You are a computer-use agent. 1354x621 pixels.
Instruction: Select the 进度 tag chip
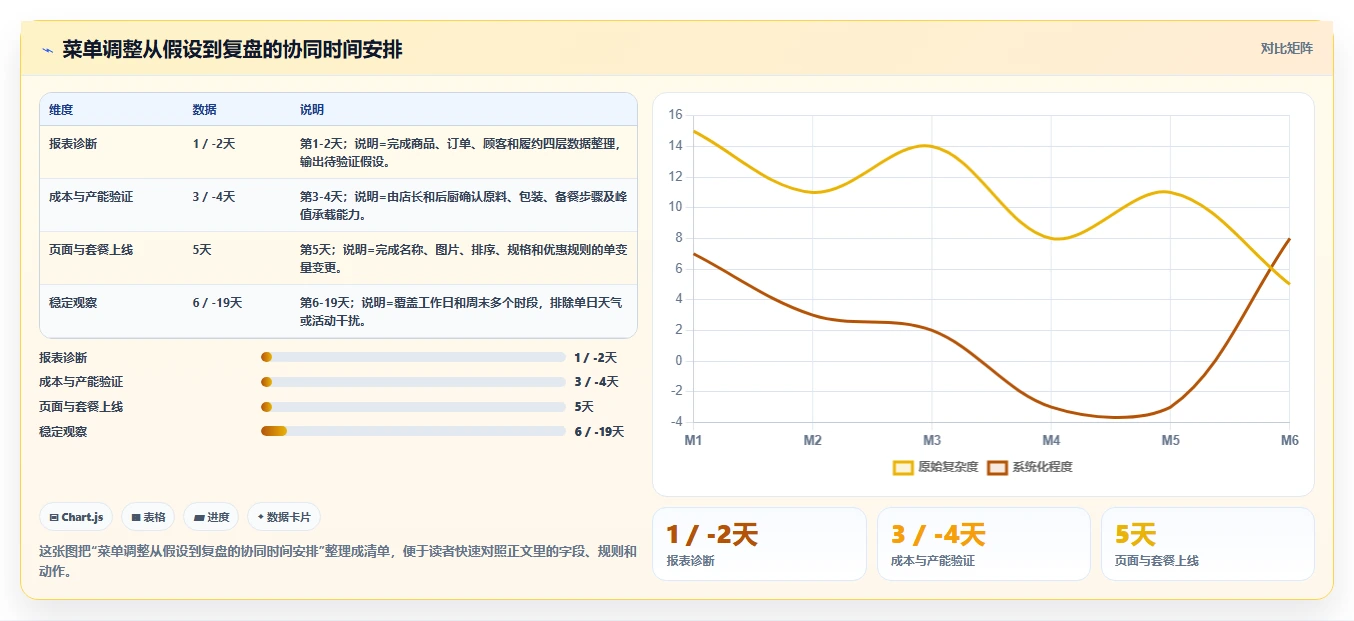click(211, 517)
